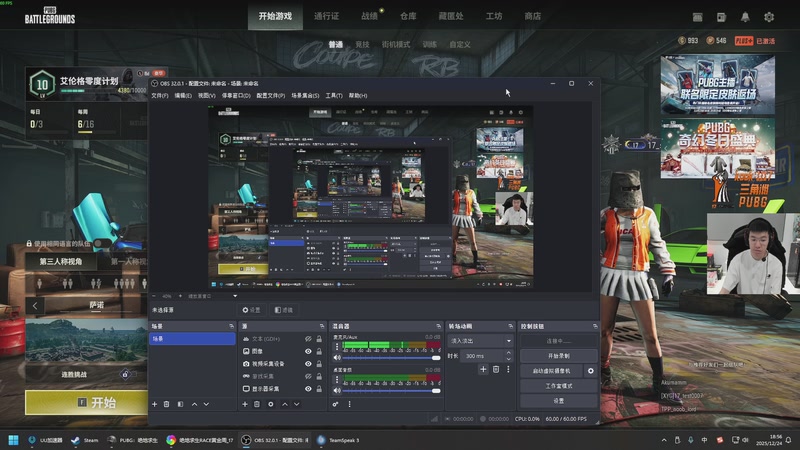Mute the desktop audio speaker icon
The width and height of the screenshot is (800, 450).
tap(337, 390)
